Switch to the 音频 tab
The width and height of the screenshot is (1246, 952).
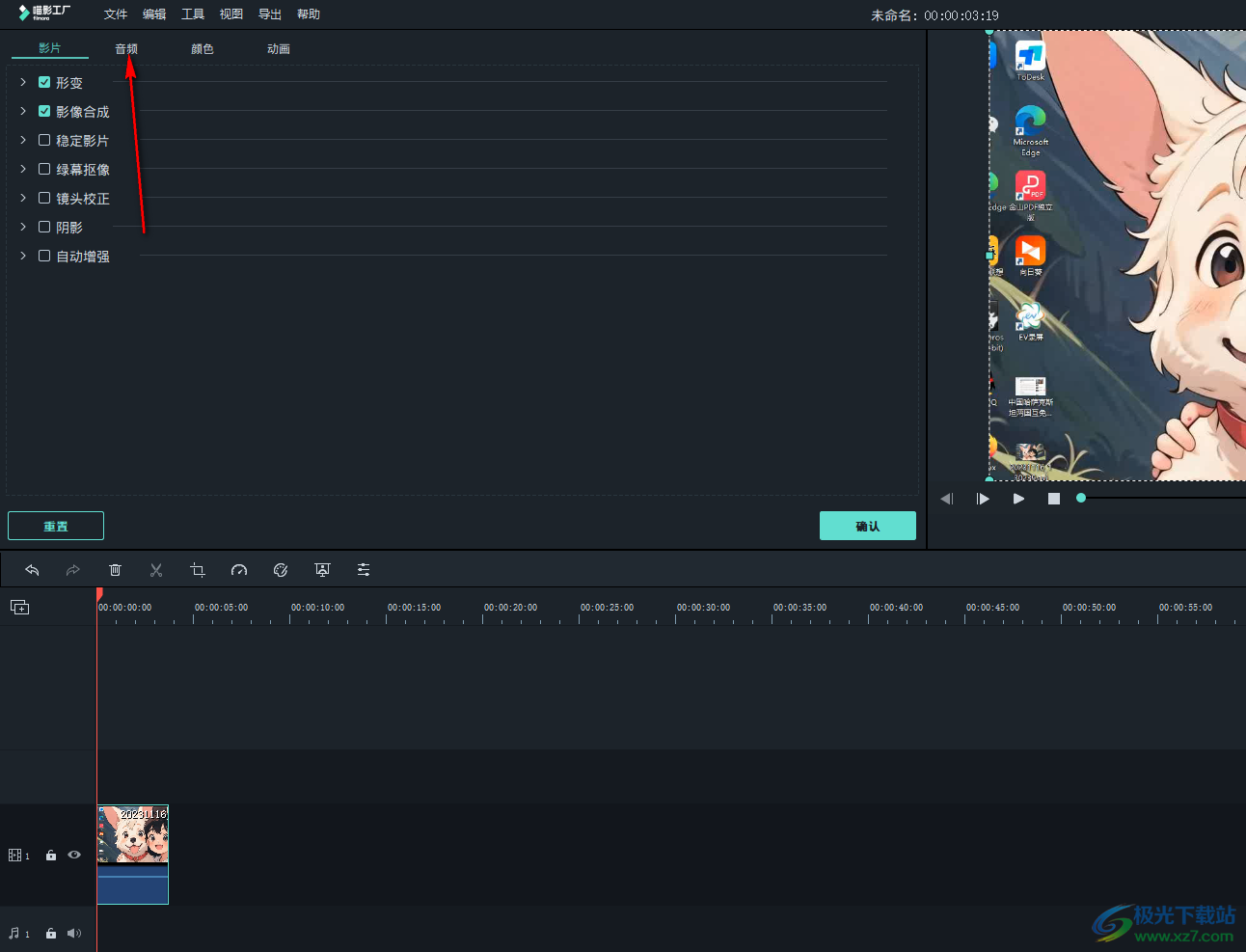(126, 48)
